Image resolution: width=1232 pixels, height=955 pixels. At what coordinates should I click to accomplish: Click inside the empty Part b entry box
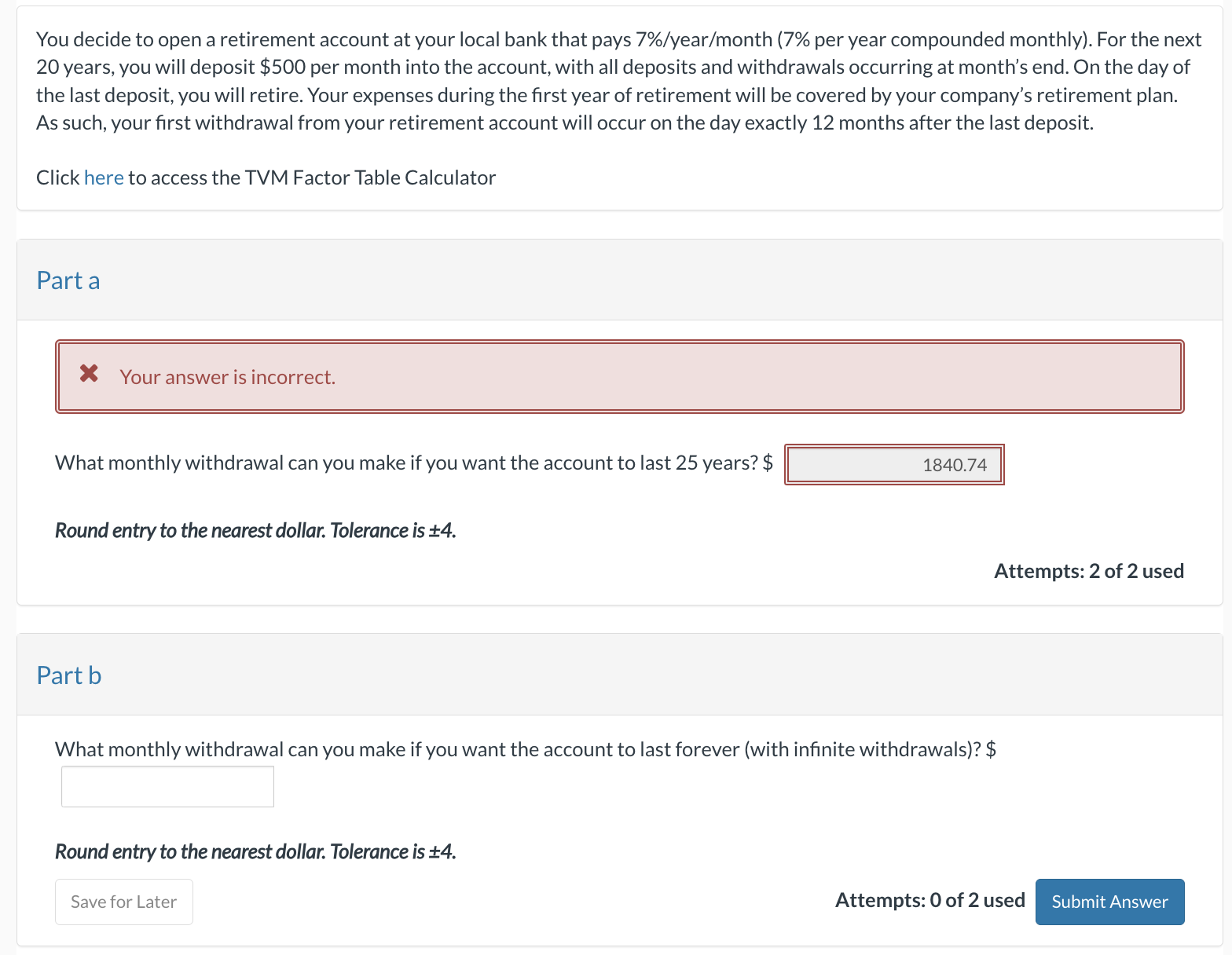tap(167, 786)
